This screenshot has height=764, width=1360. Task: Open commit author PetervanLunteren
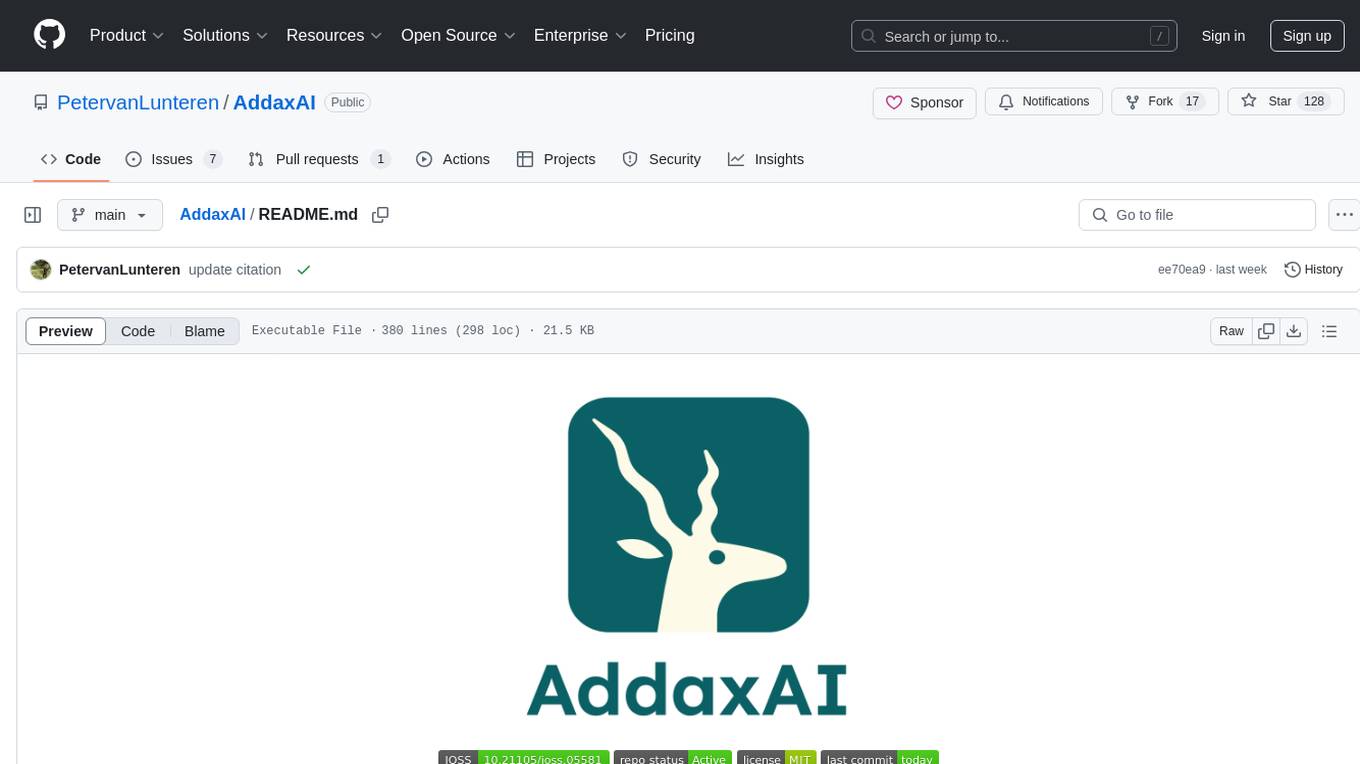120,270
